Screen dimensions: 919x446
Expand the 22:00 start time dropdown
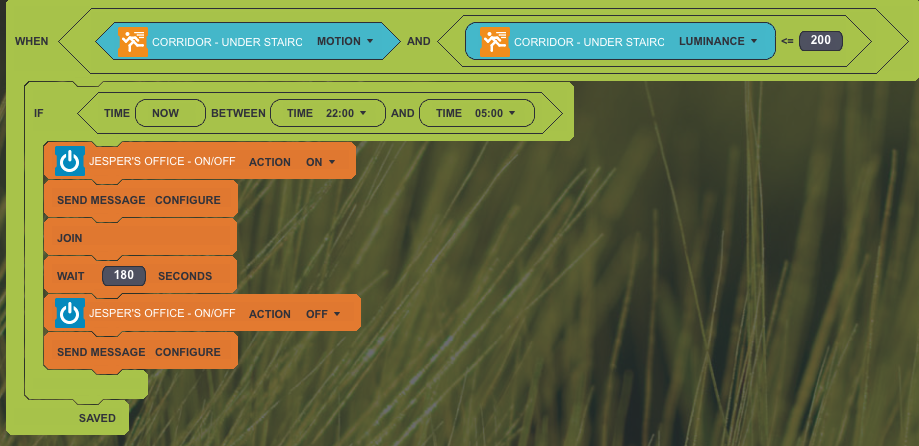coord(346,114)
